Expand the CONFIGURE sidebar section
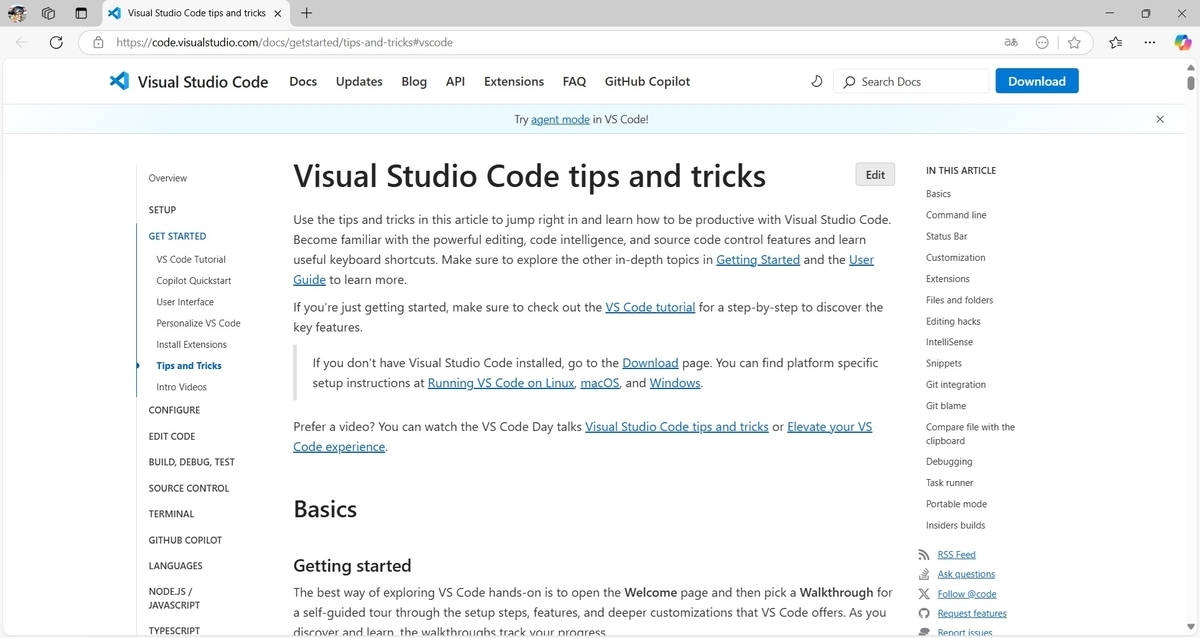Screen dimensions: 1200x638 coord(174,410)
